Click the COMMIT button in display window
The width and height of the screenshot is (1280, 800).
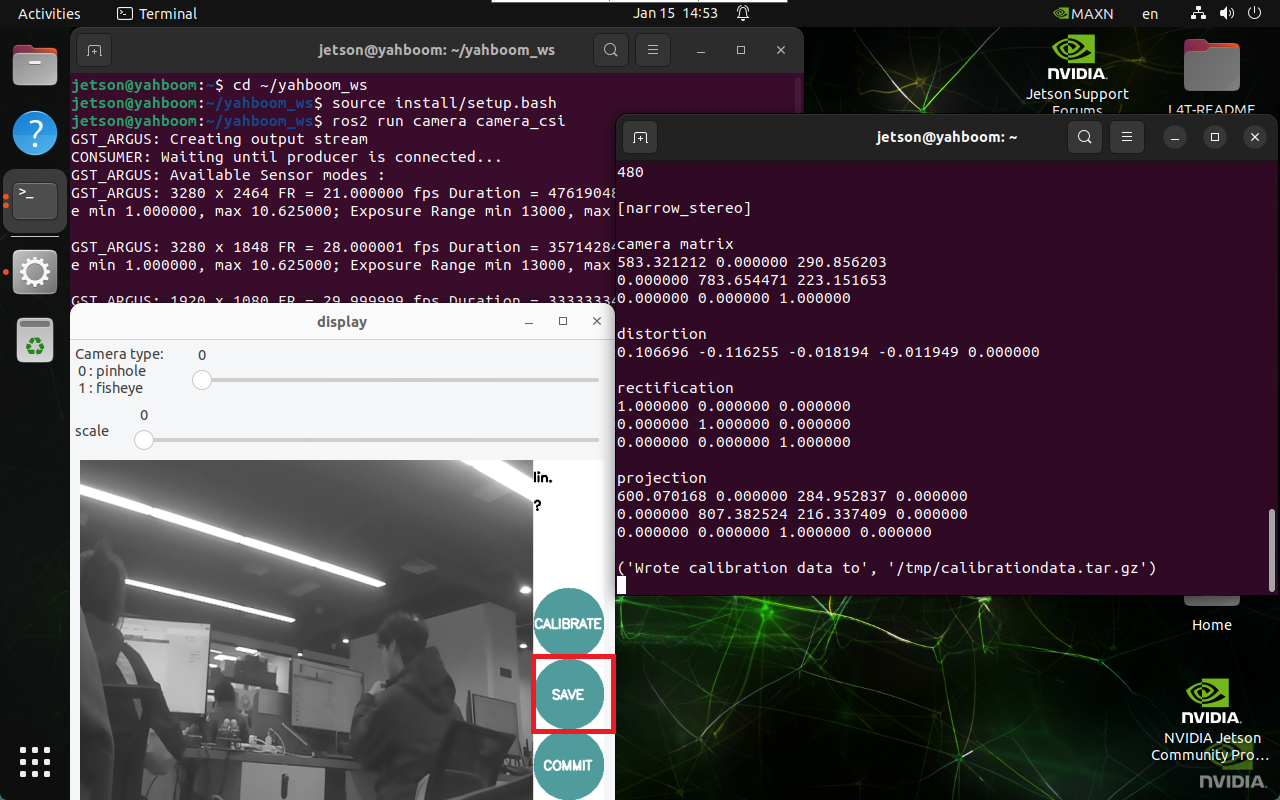568,765
